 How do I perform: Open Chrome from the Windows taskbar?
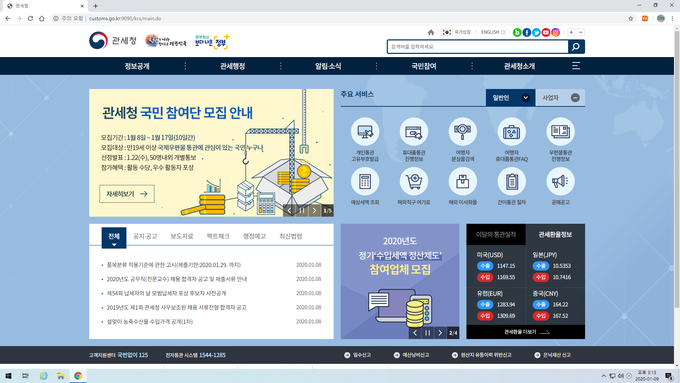click(78, 376)
